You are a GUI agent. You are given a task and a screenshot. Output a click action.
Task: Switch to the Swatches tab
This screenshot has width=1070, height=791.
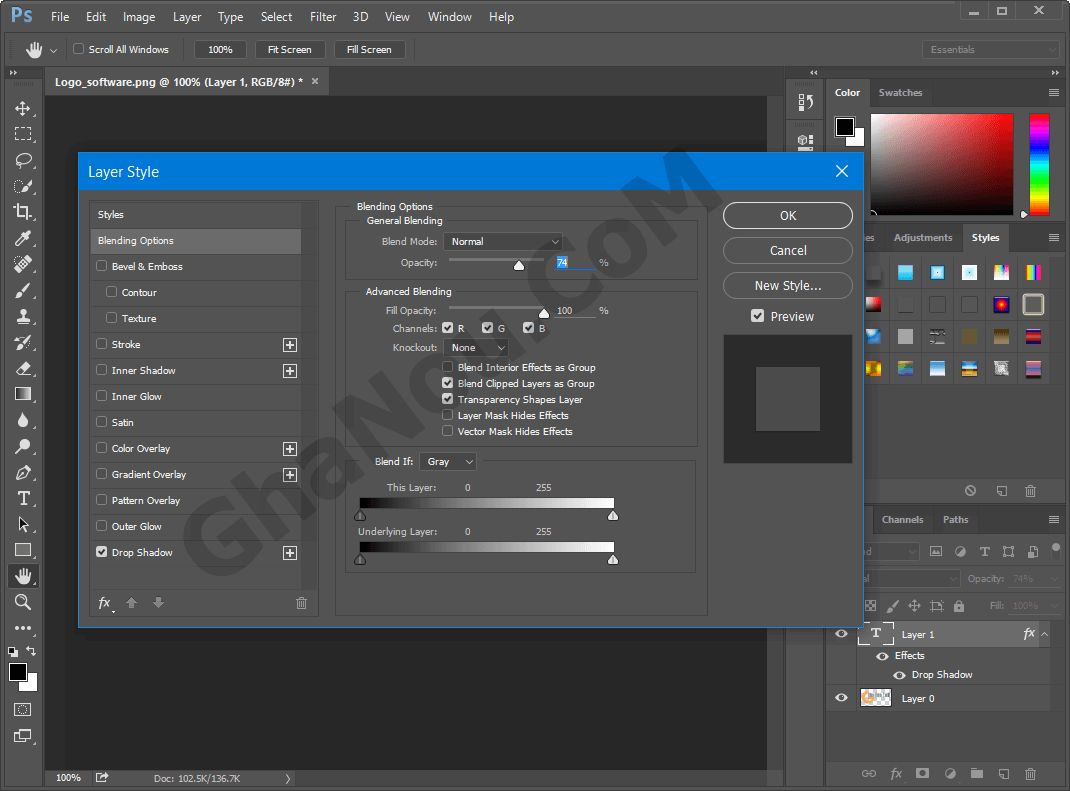click(900, 93)
